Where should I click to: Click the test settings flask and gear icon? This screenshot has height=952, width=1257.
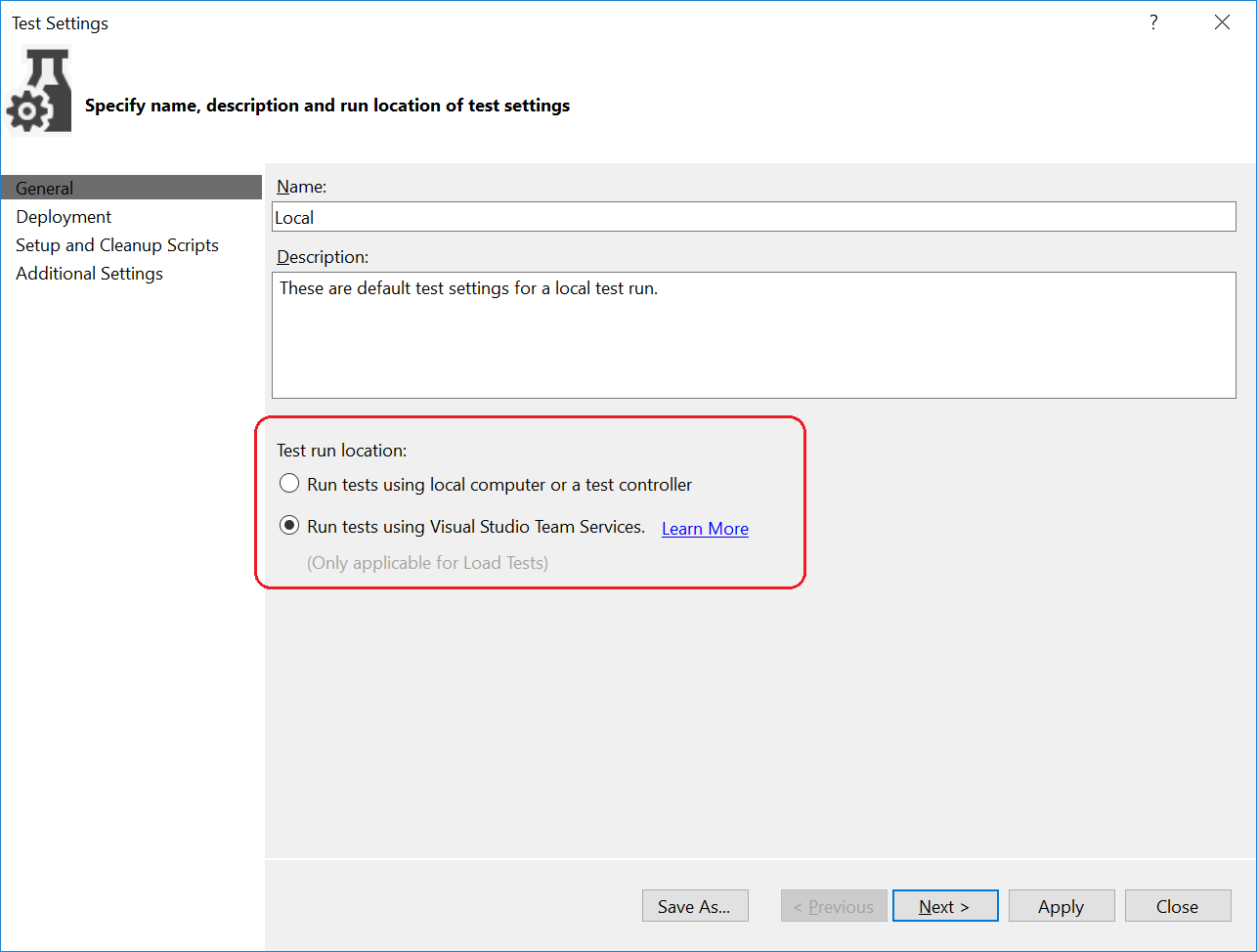pyautogui.click(x=40, y=90)
